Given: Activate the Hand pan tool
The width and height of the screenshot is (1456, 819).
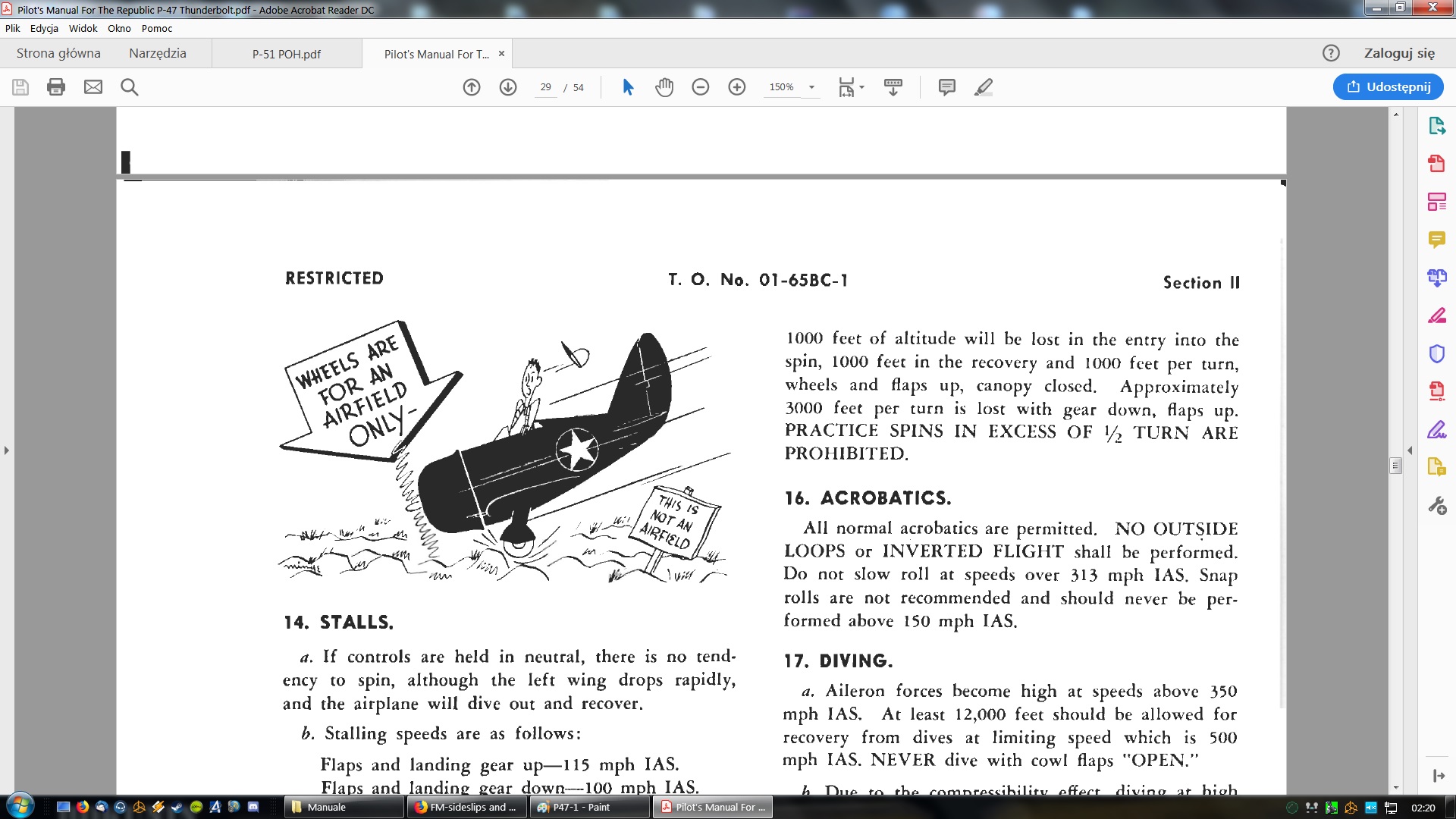Looking at the screenshot, I should tap(664, 87).
